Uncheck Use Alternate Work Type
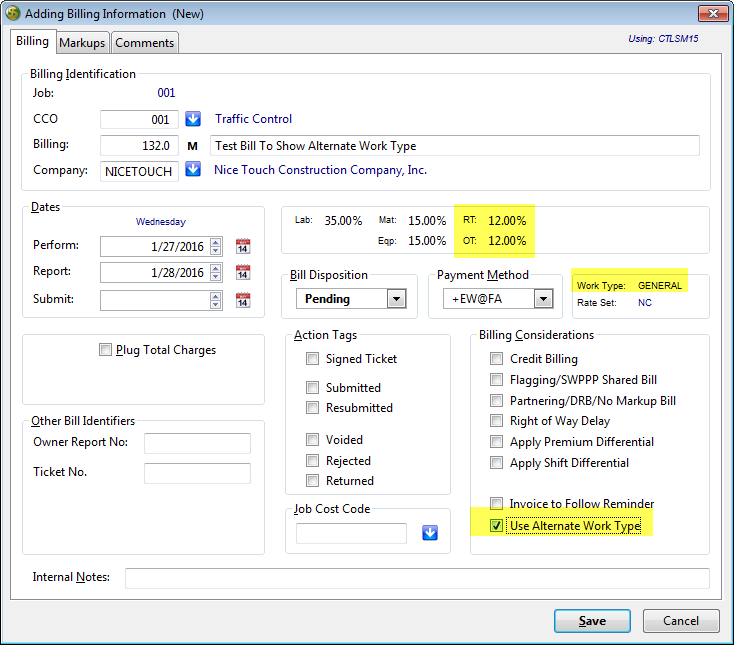This screenshot has height=645, width=734. 496,526
